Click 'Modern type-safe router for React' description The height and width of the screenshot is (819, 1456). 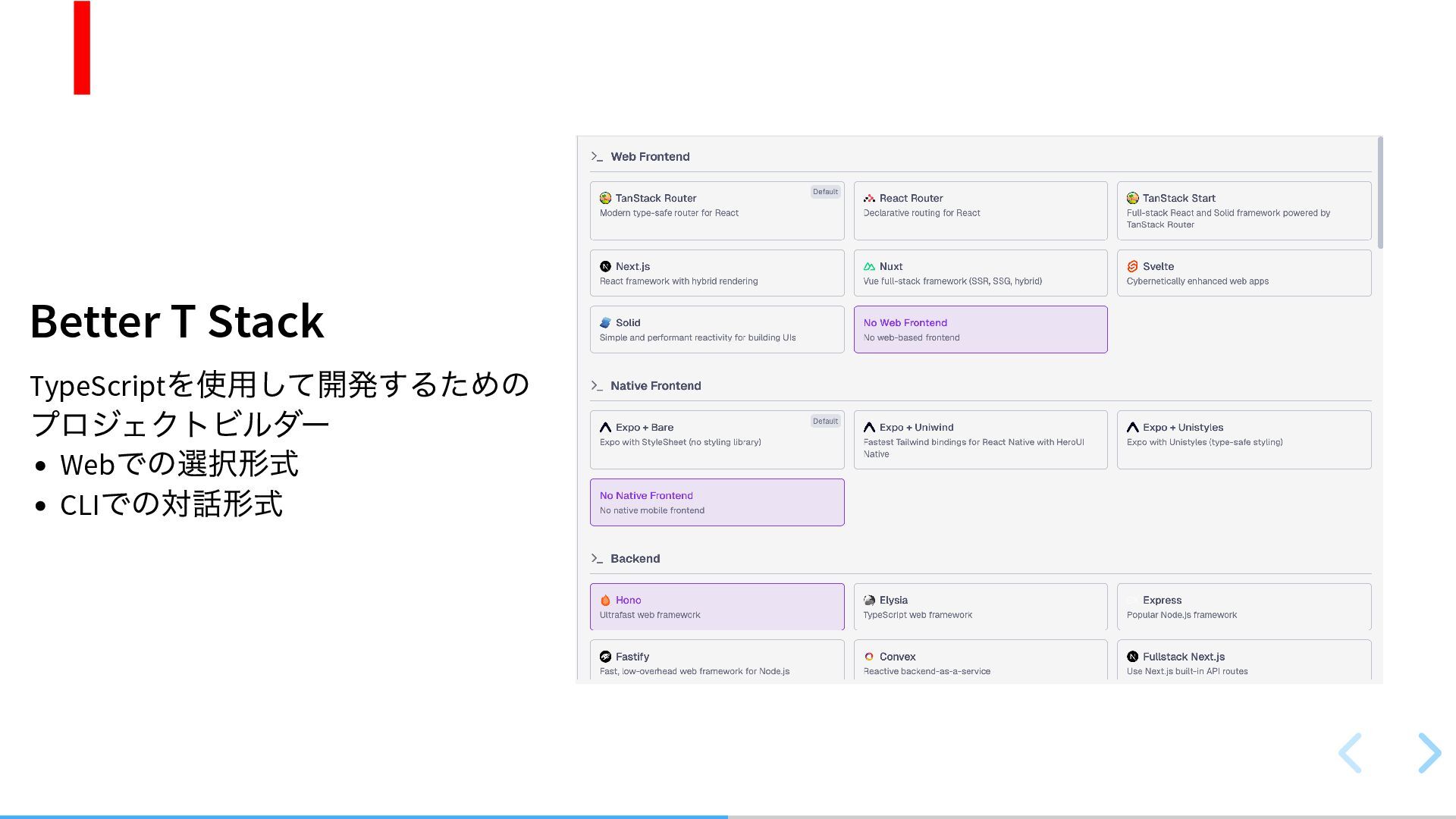(x=669, y=213)
